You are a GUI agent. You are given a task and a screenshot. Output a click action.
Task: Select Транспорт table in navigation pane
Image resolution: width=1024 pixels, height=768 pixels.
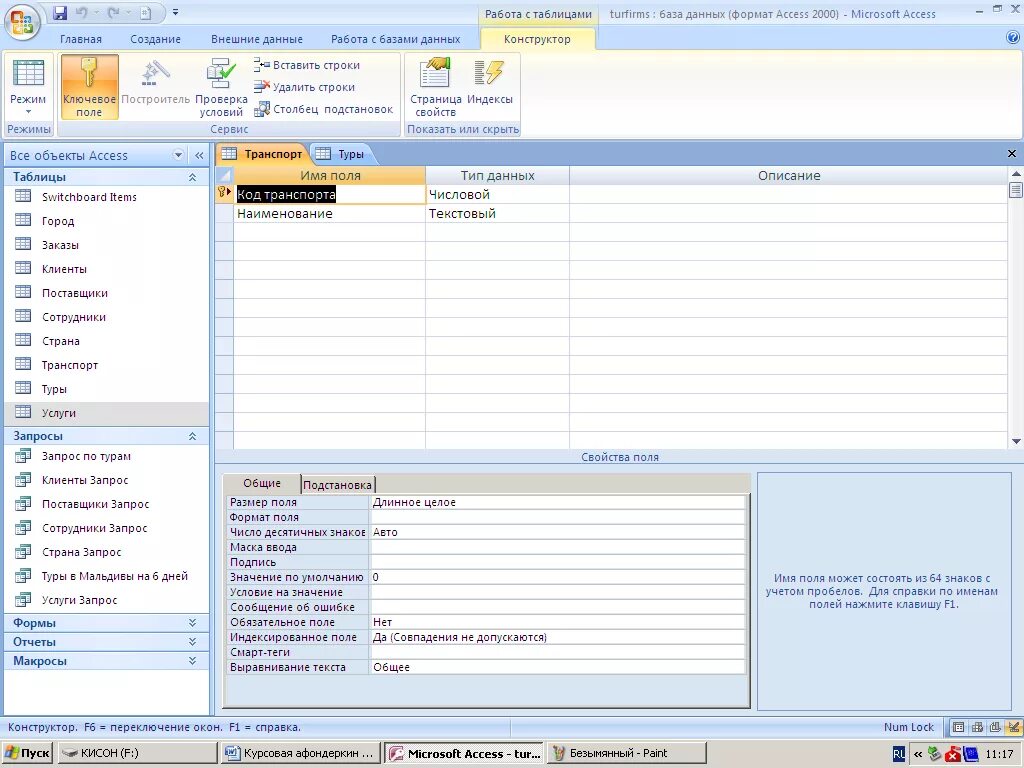pos(70,365)
